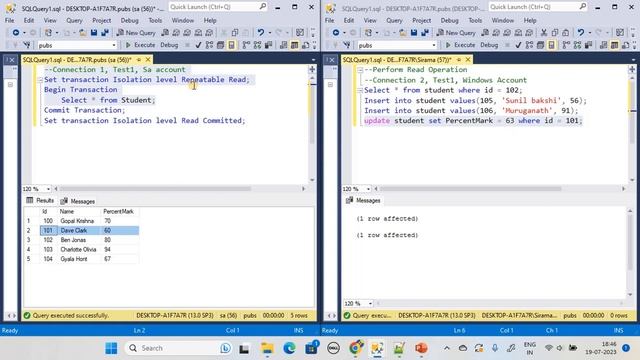Click Debug button in left SSMS window
This screenshot has height=360, width=640.
[x=169, y=45]
